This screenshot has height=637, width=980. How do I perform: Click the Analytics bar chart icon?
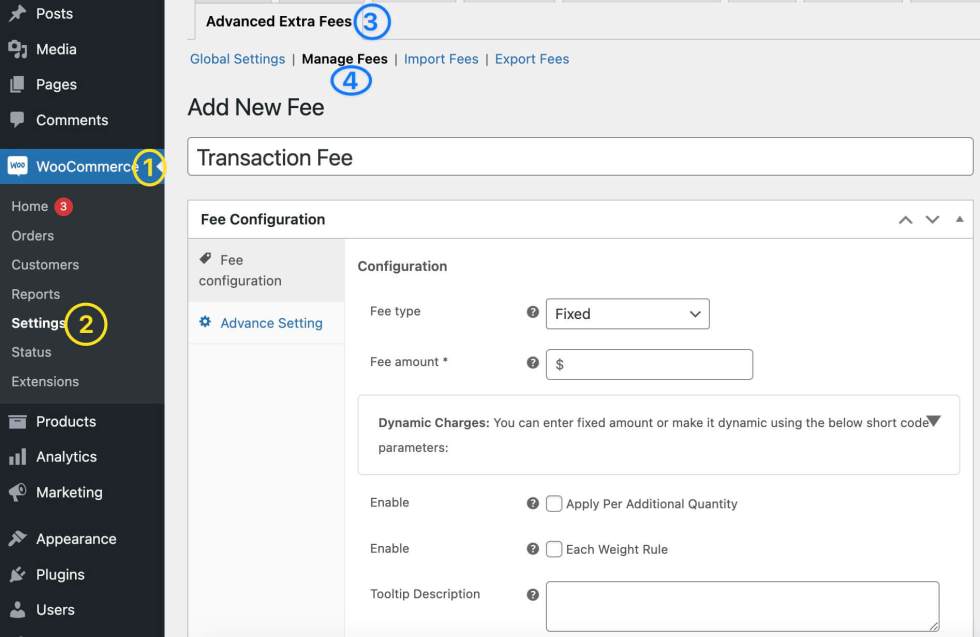[x=18, y=457]
